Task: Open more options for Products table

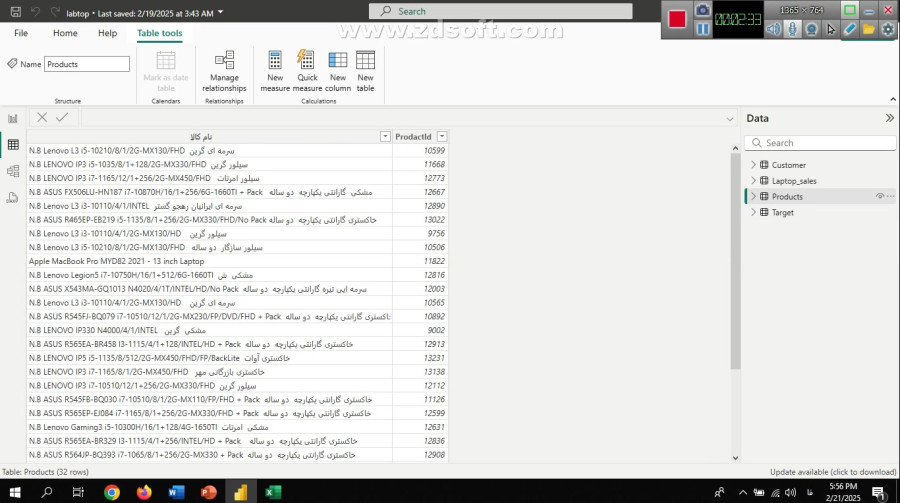Action: pyautogui.click(x=890, y=196)
